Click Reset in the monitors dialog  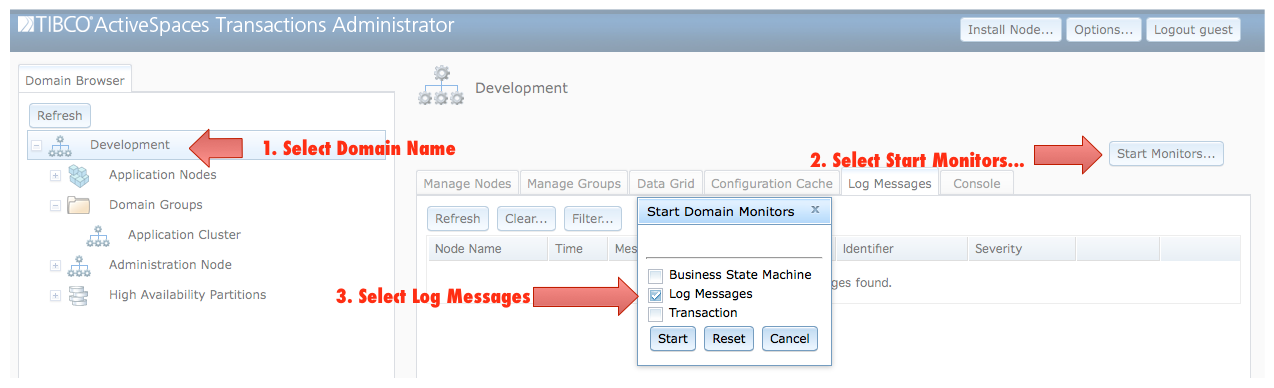(x=729, y=339)
